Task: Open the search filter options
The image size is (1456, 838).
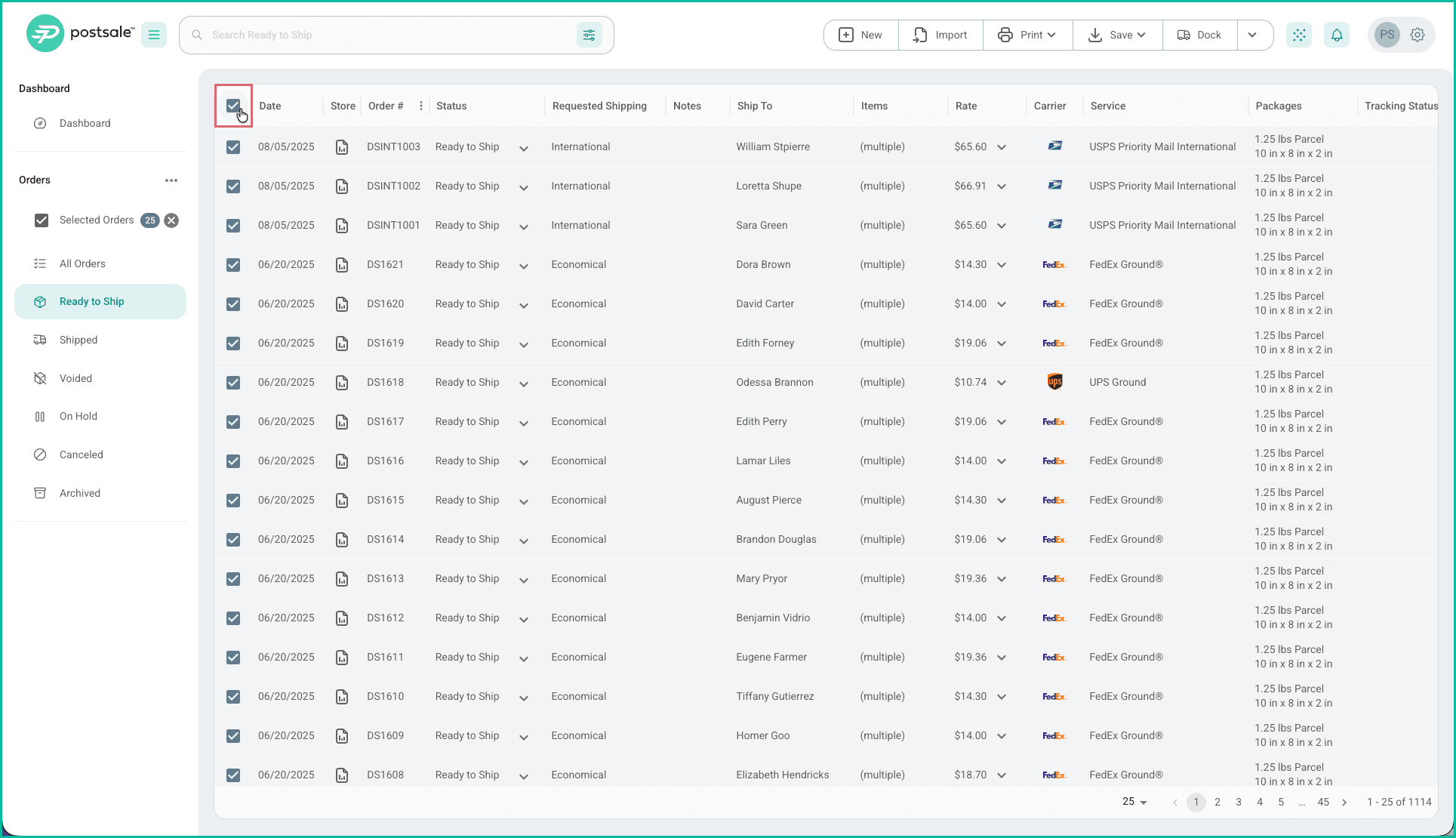Action: tap(589, 35)
